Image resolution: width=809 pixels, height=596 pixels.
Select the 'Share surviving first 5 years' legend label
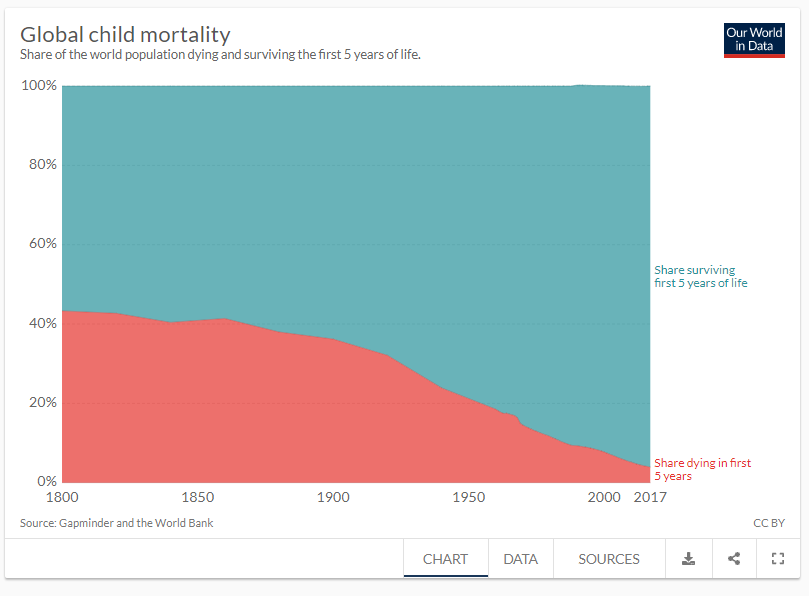click(700, 276)
